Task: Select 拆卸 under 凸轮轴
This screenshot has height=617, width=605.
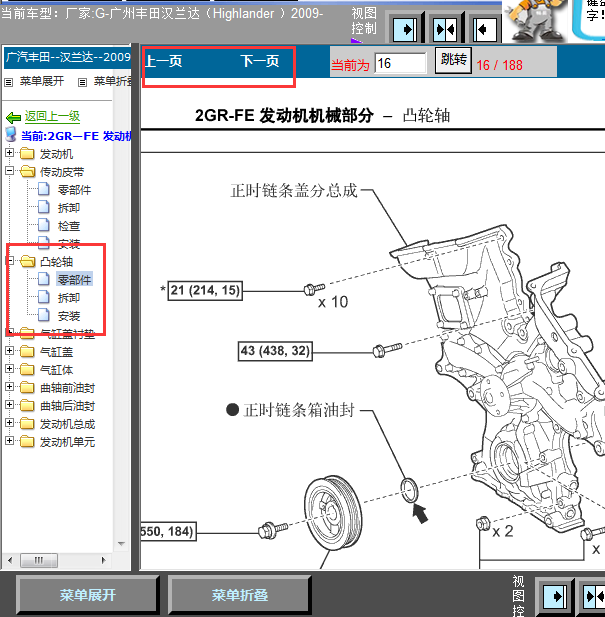Action: [68, 298]
